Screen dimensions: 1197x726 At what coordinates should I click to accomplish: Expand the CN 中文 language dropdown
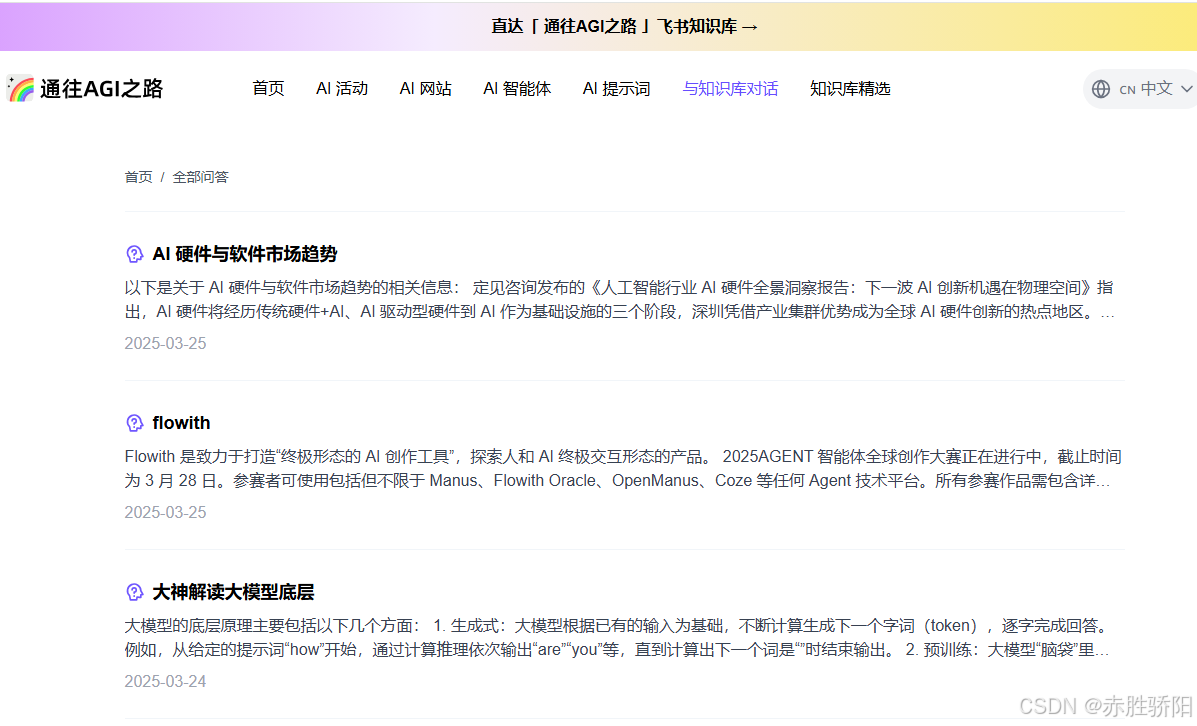1143,89
